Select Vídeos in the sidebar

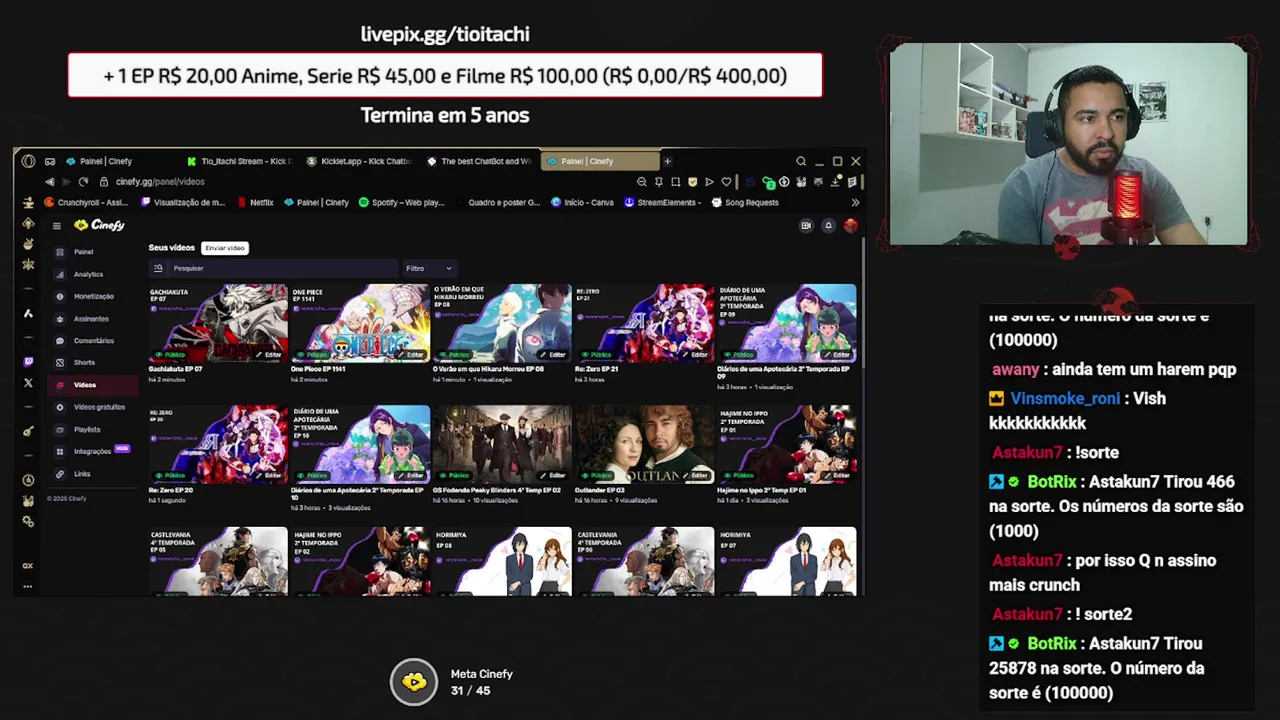92,385
